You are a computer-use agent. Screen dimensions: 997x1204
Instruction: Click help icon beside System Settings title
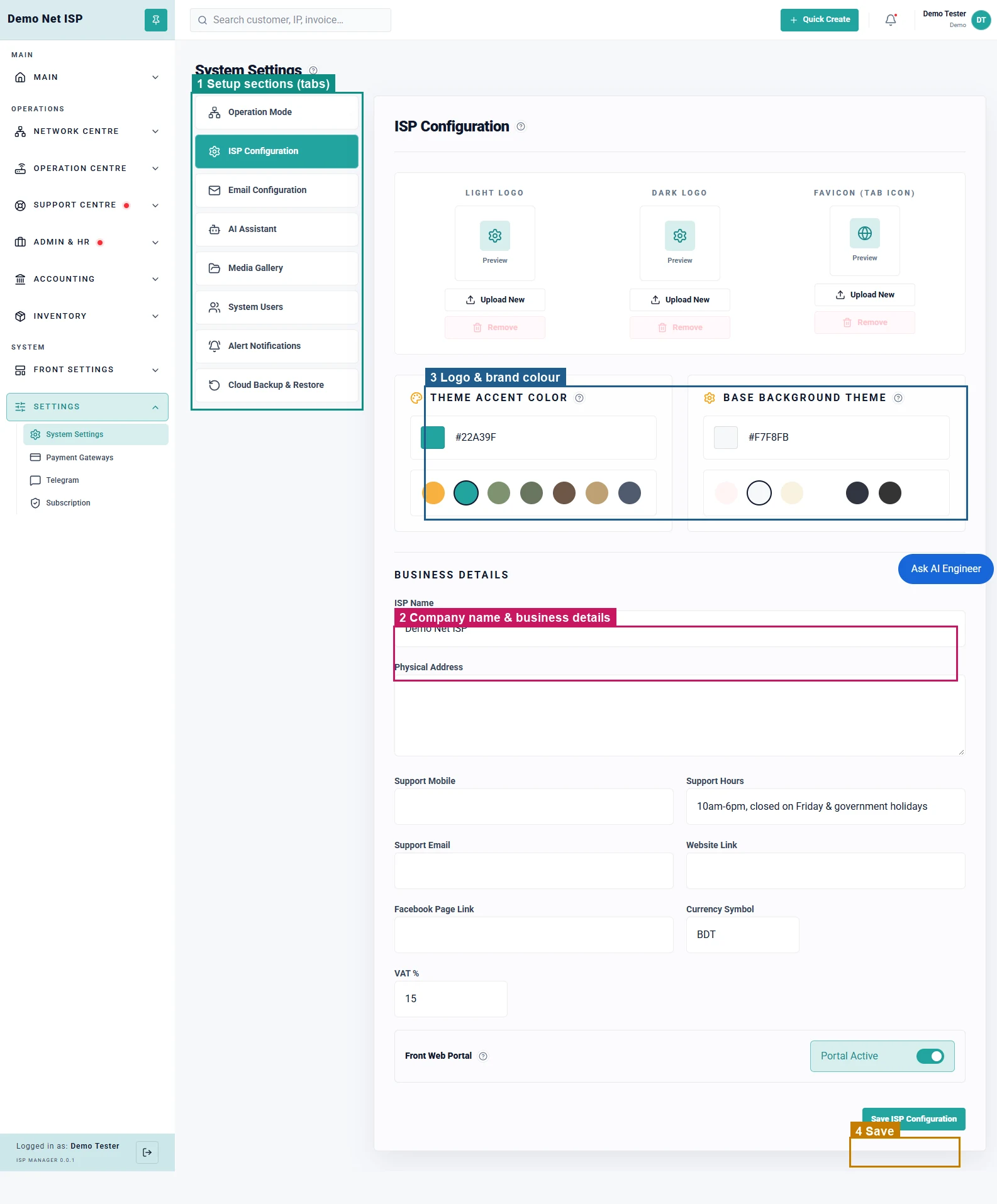[313, 70]
